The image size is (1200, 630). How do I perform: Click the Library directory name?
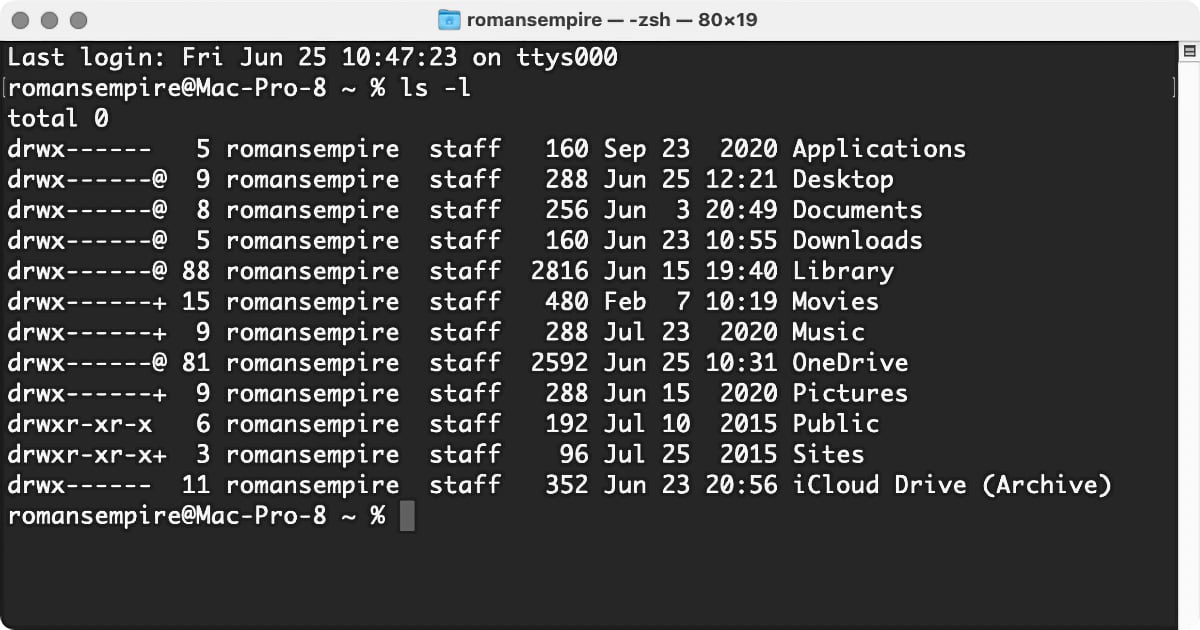tap(843, 271)
